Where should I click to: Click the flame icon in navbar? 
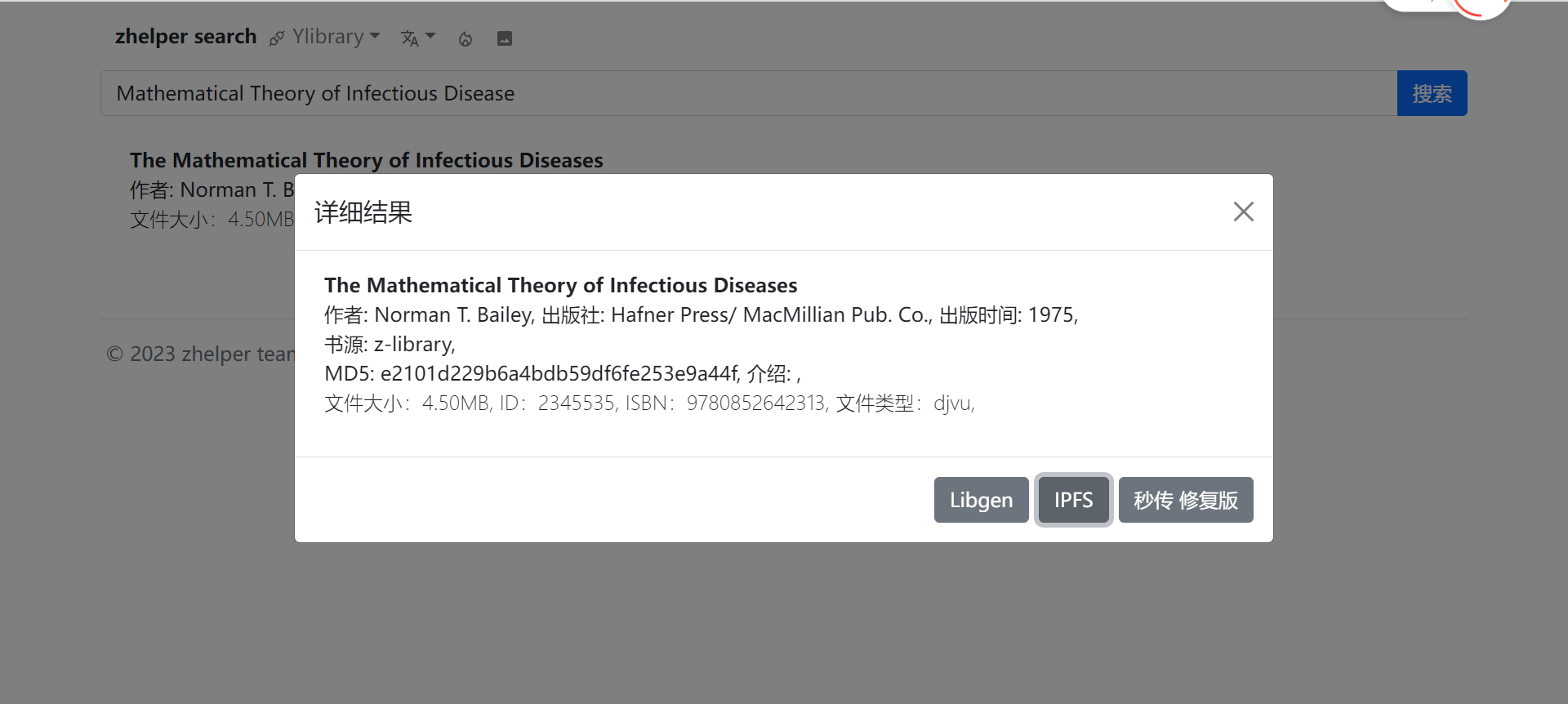pos(465,39)
